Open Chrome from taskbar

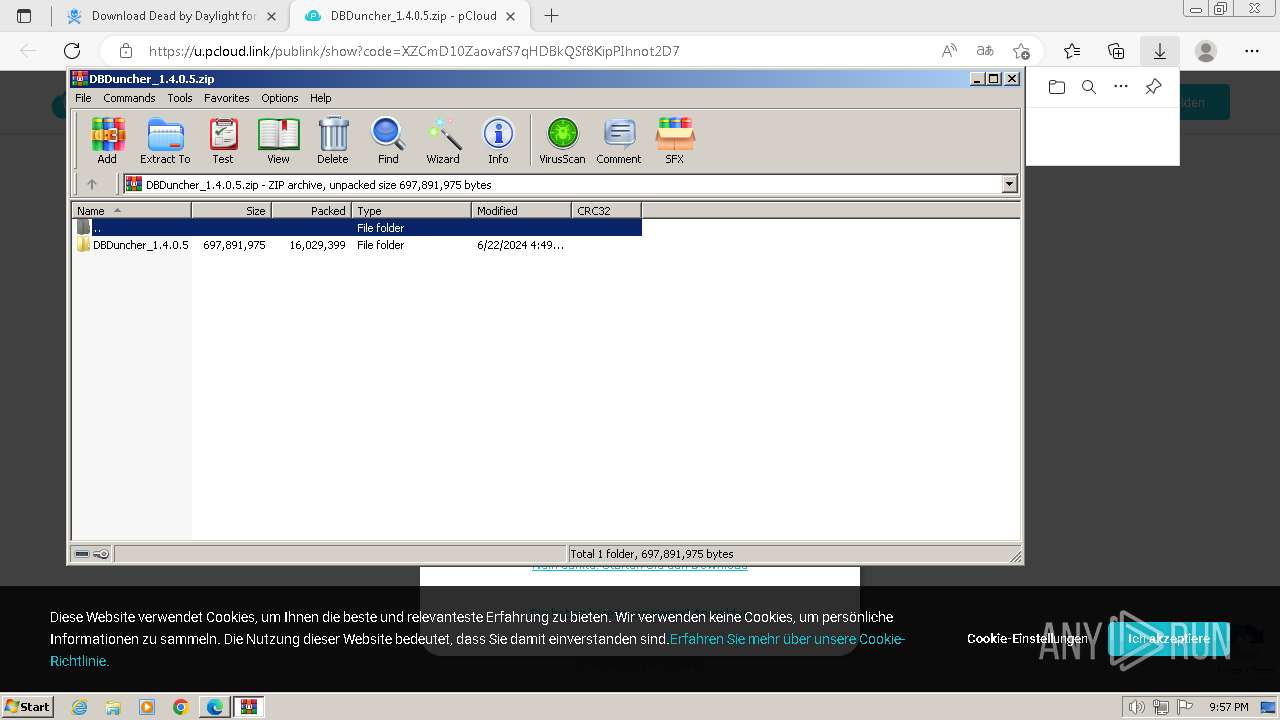pos(181,707)
